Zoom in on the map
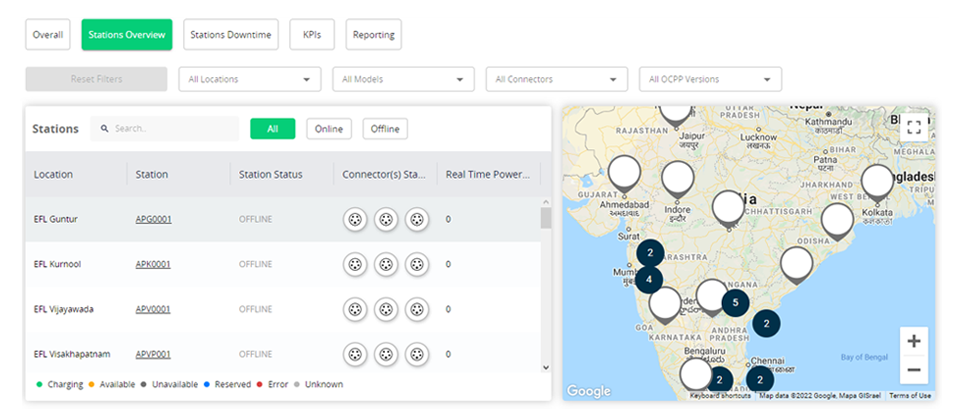Image resolution: width=960 pixels, height=420 pixels. (x=914, y=341)
